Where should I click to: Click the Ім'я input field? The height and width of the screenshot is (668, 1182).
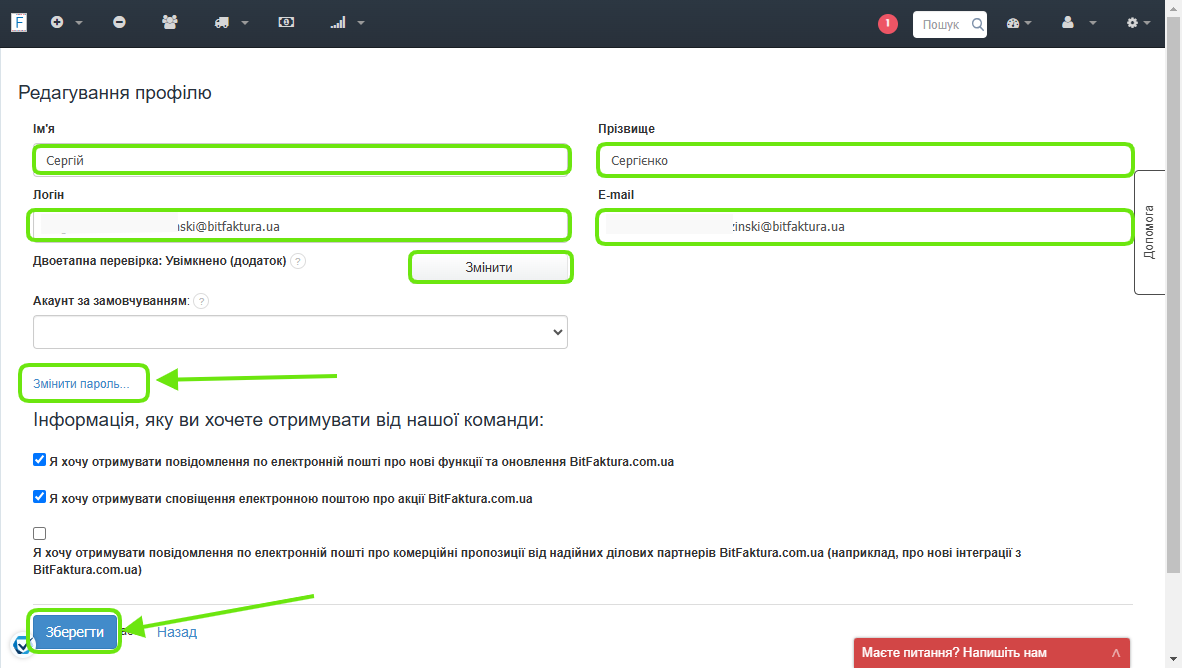tap(300, 160)
